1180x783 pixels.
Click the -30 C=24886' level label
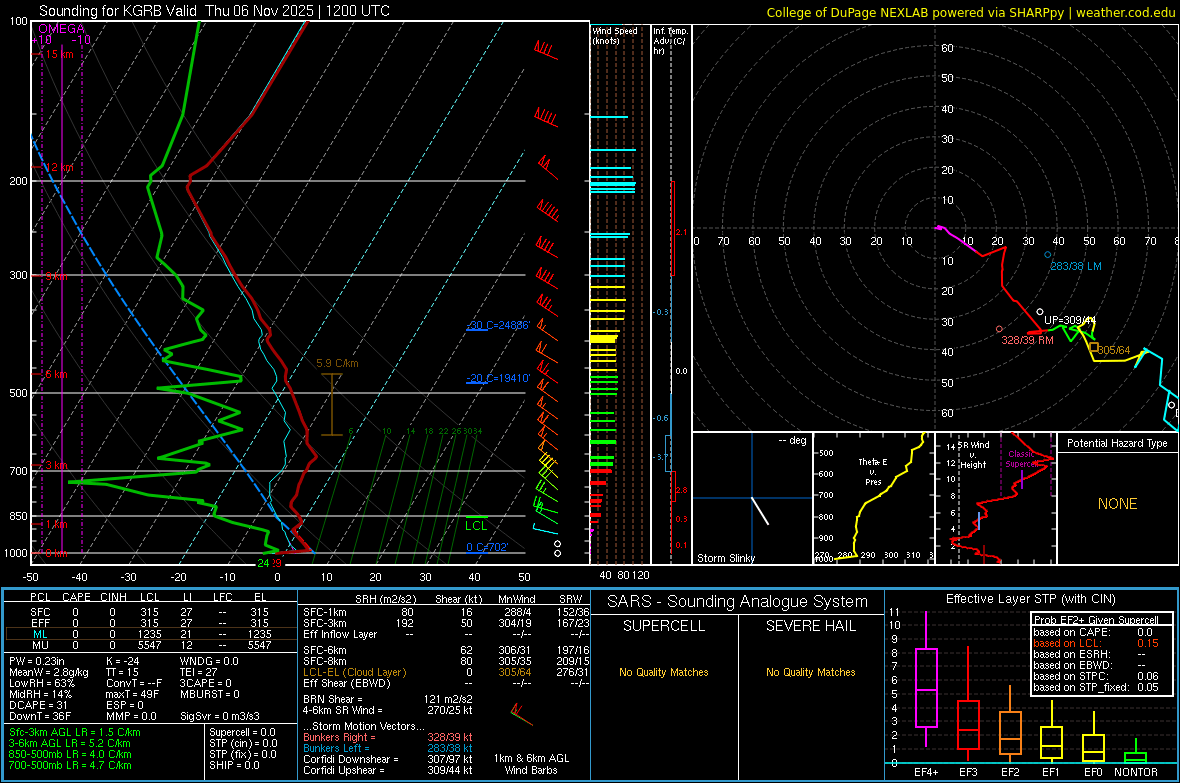498,325
